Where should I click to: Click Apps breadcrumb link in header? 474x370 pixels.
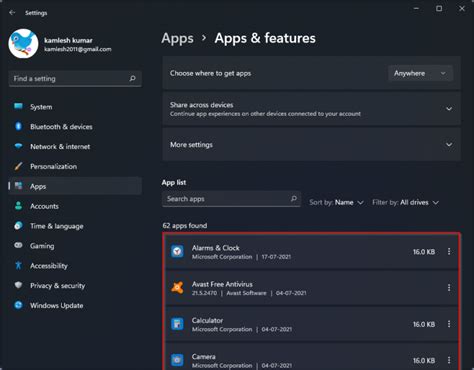(x=177, y=38)
